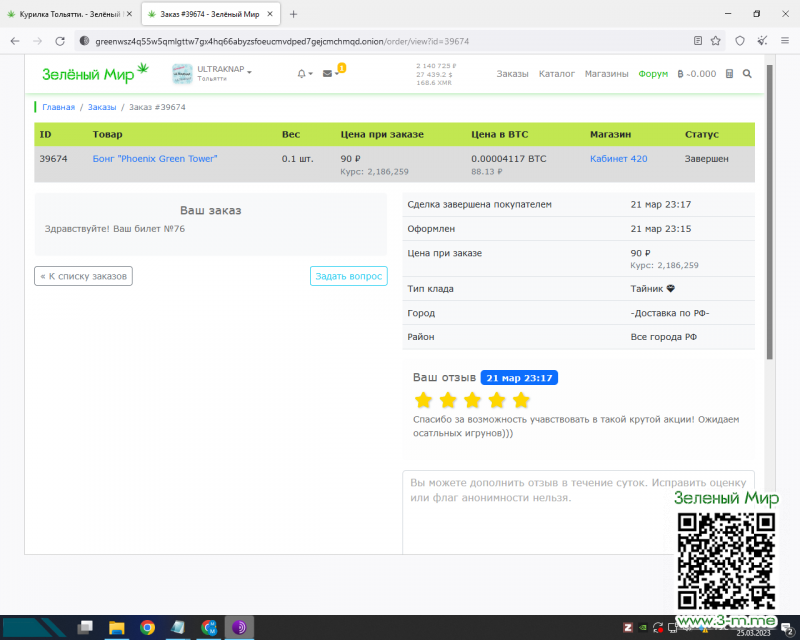Click the first rating star

tap(423, 400)
